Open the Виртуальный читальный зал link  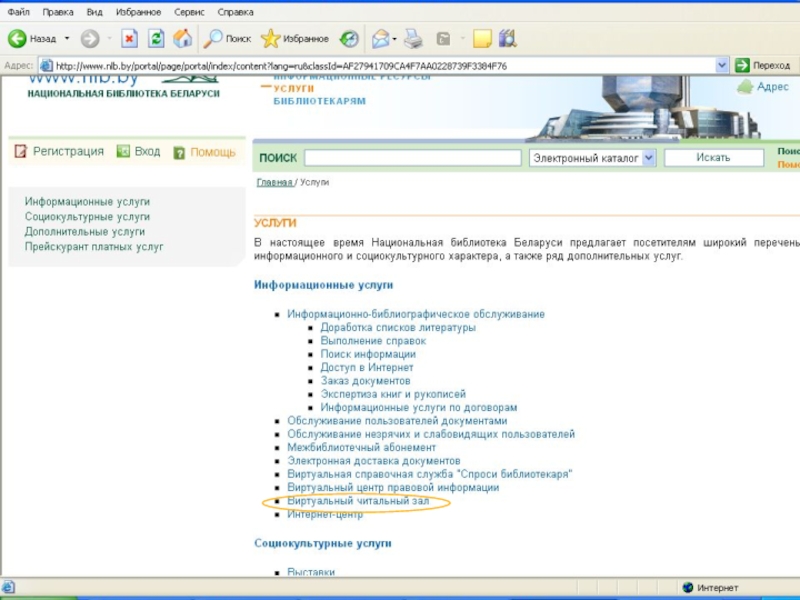coord(358,501)
